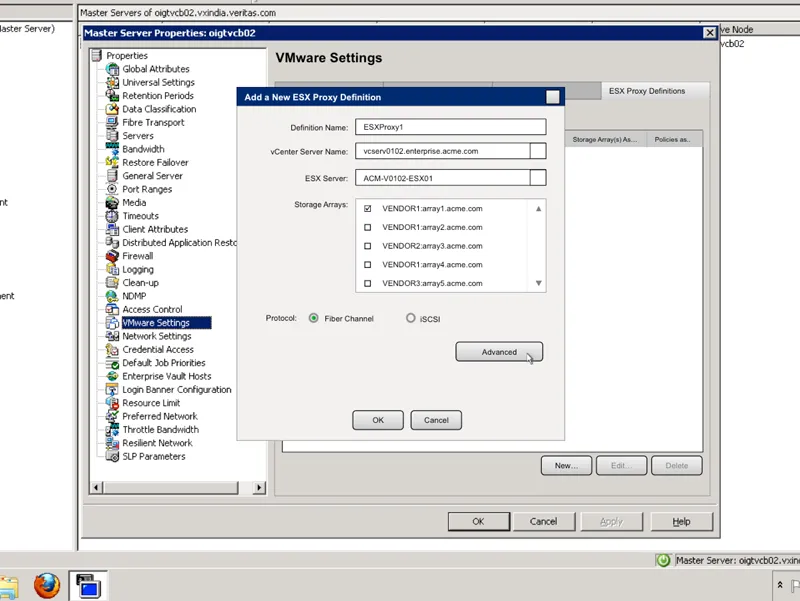Click the Firewall icon
This screenshot has width=800, height=601.
tap(112, 256)
